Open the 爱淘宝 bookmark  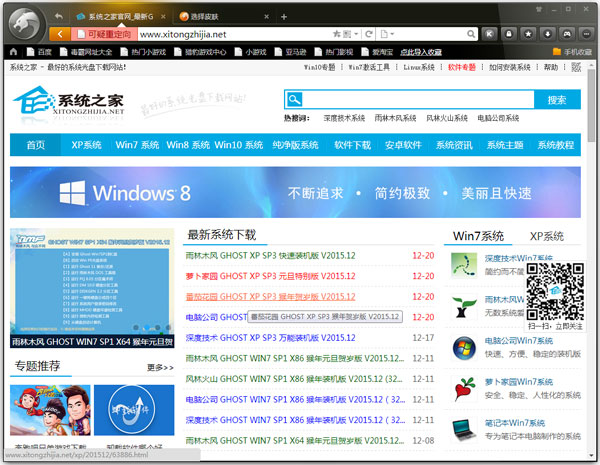tap(377, 52)
